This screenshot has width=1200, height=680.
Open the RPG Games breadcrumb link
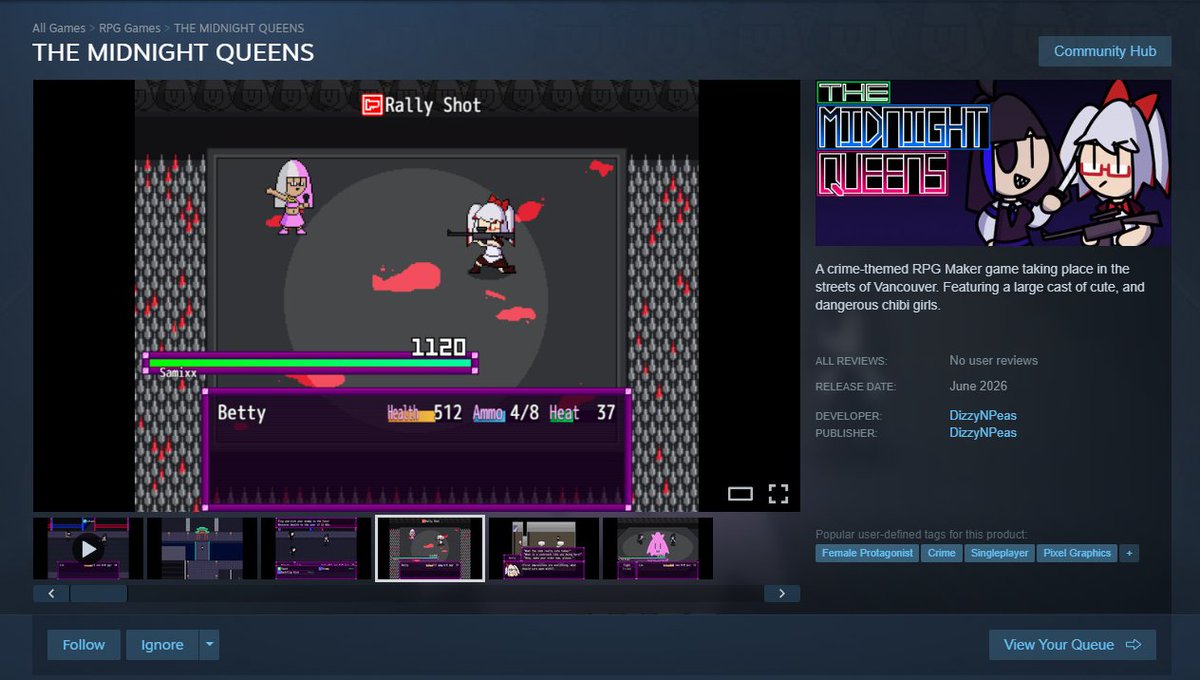(x=130, y=28)
